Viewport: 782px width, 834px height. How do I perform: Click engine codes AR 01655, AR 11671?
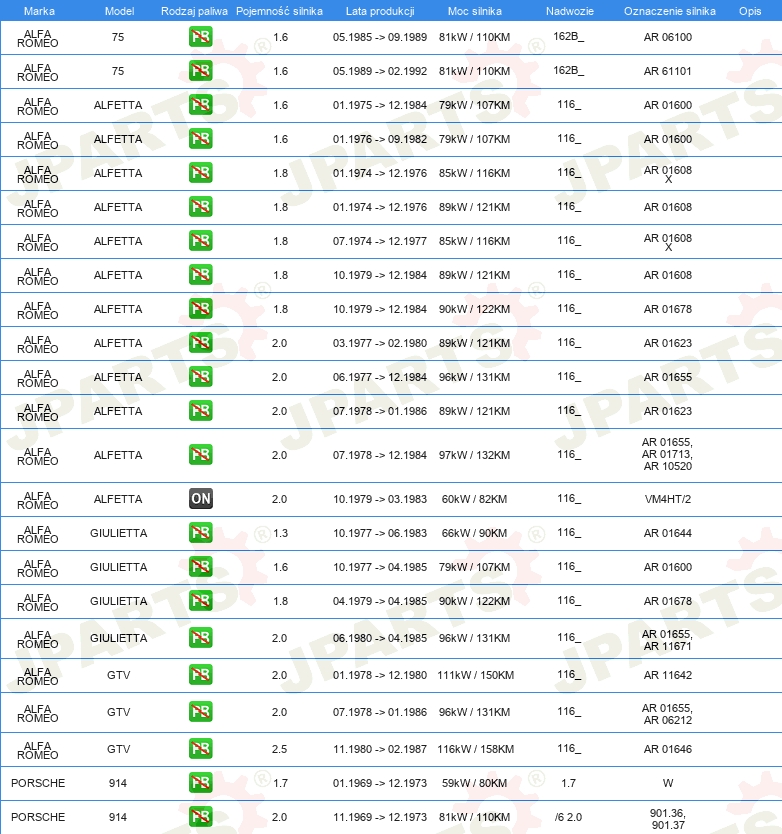tap(667, 640)
